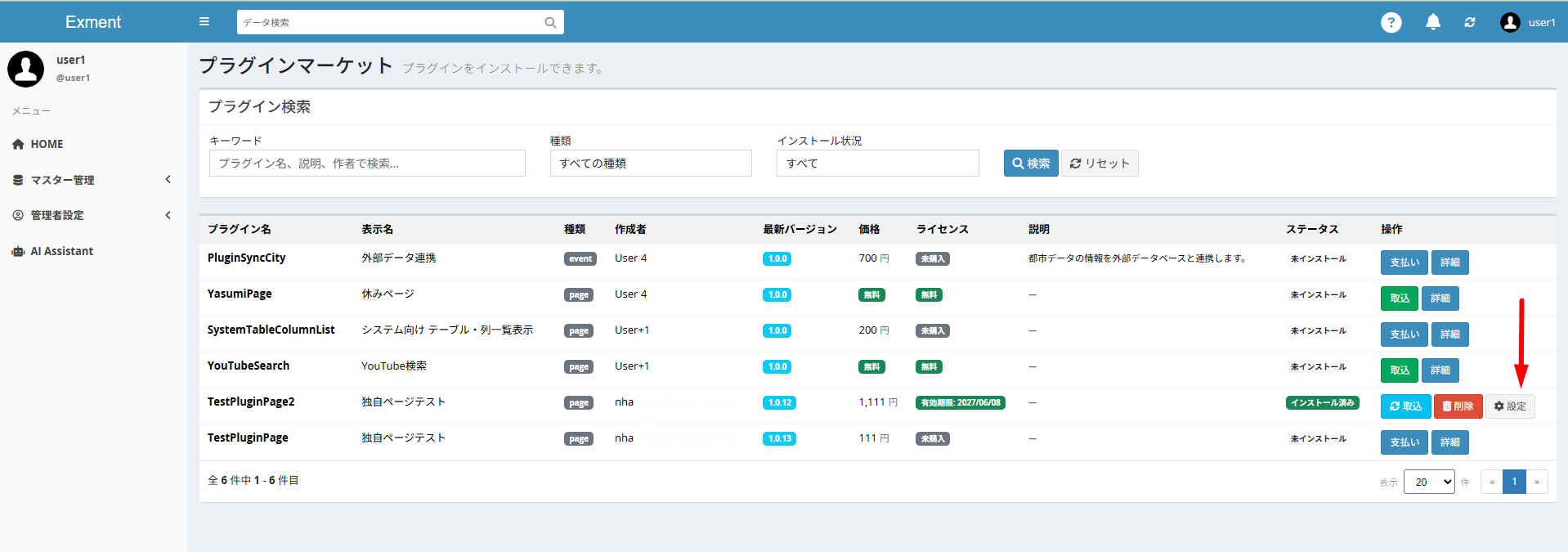Click the user1 profile picture in sidebar
The width and height of the screenshot is (1568, 552).
26,69
